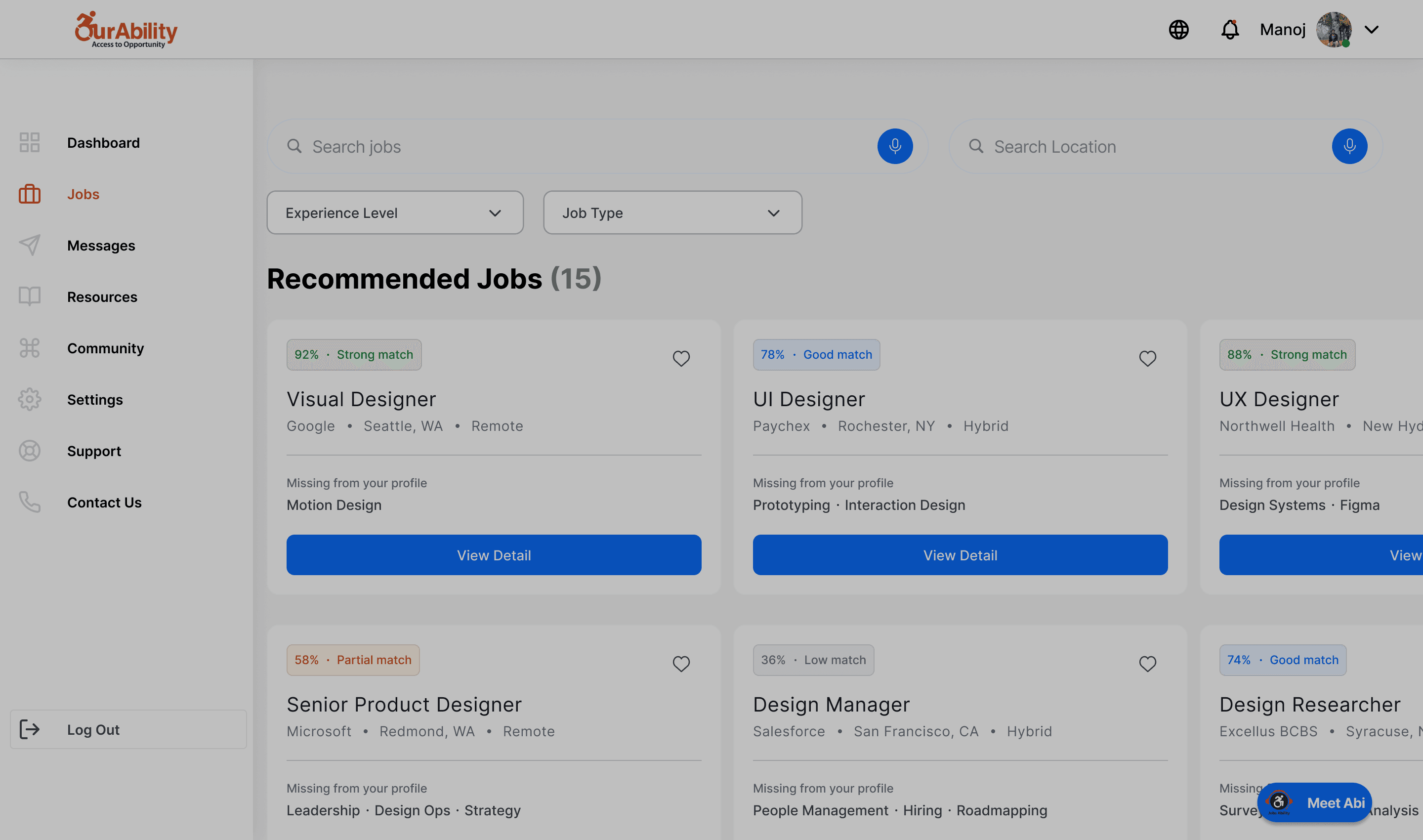The image size is (1423, 840).
Task: Click the Support lifebuoy icon
Action: [x=30, y=451]
